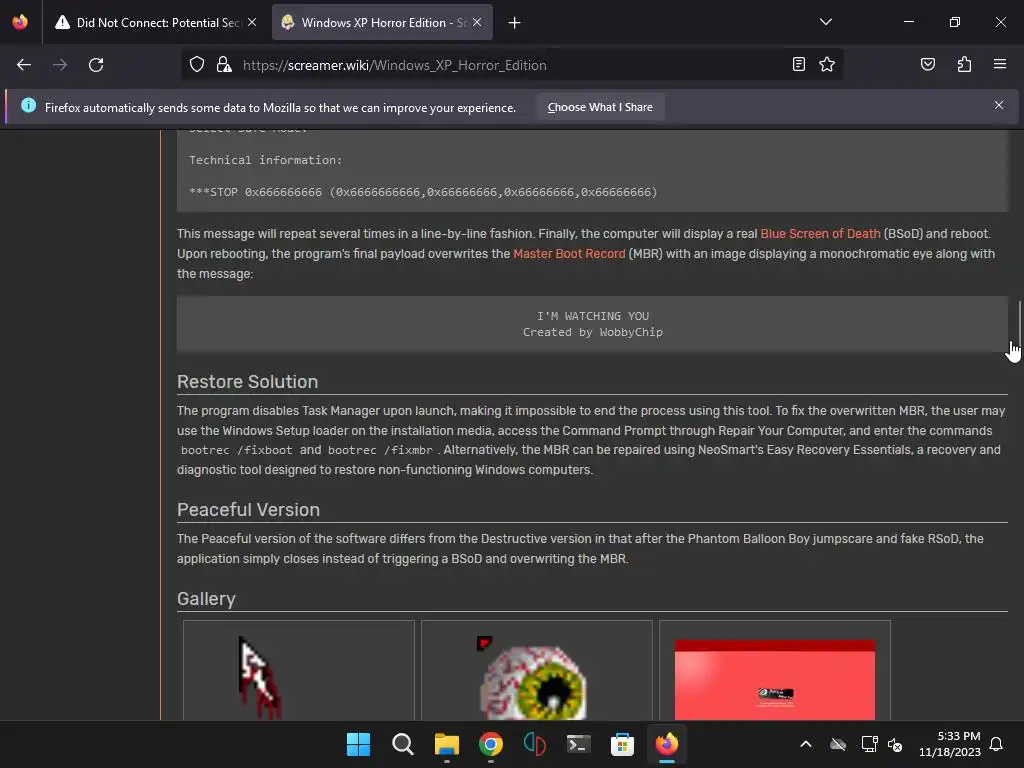Screen dimensions: 1024x768
Task: Reload the current page
Action: point(96,65)
